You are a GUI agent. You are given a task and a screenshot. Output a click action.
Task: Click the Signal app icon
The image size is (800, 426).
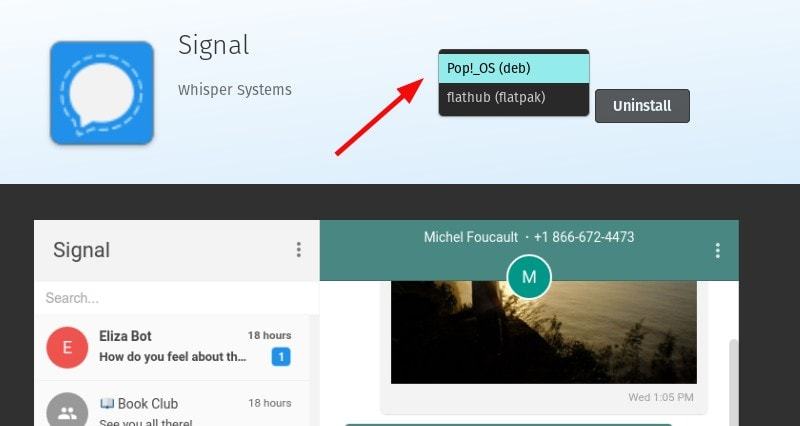click(102, 93)
